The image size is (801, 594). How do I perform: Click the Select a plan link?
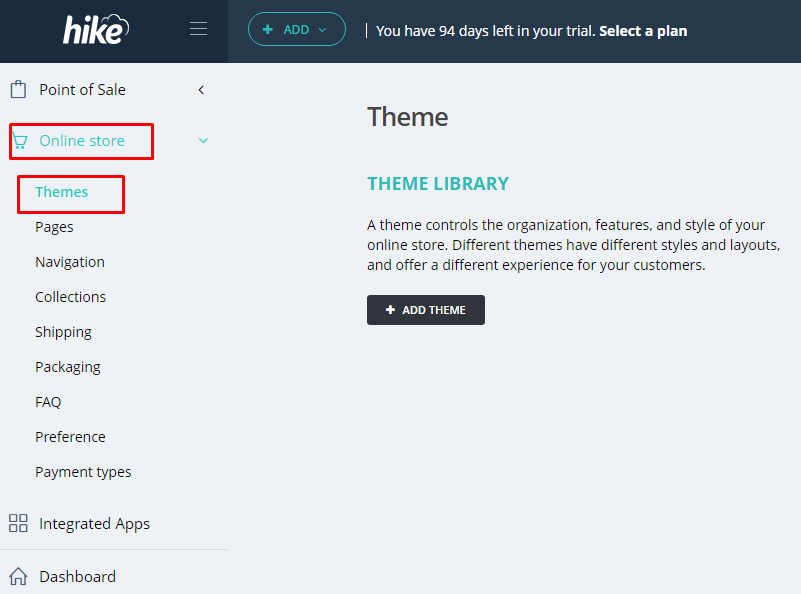pos(643,31)
